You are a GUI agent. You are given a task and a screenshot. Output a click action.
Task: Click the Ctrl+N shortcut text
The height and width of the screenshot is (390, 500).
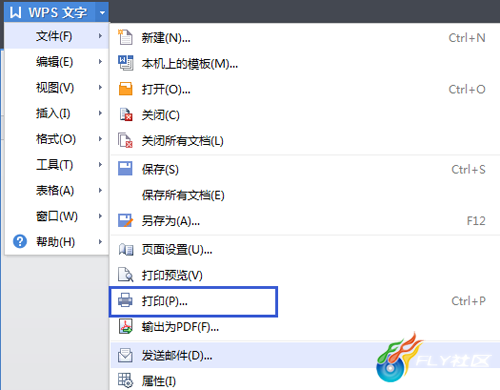(x=467, y=38)
